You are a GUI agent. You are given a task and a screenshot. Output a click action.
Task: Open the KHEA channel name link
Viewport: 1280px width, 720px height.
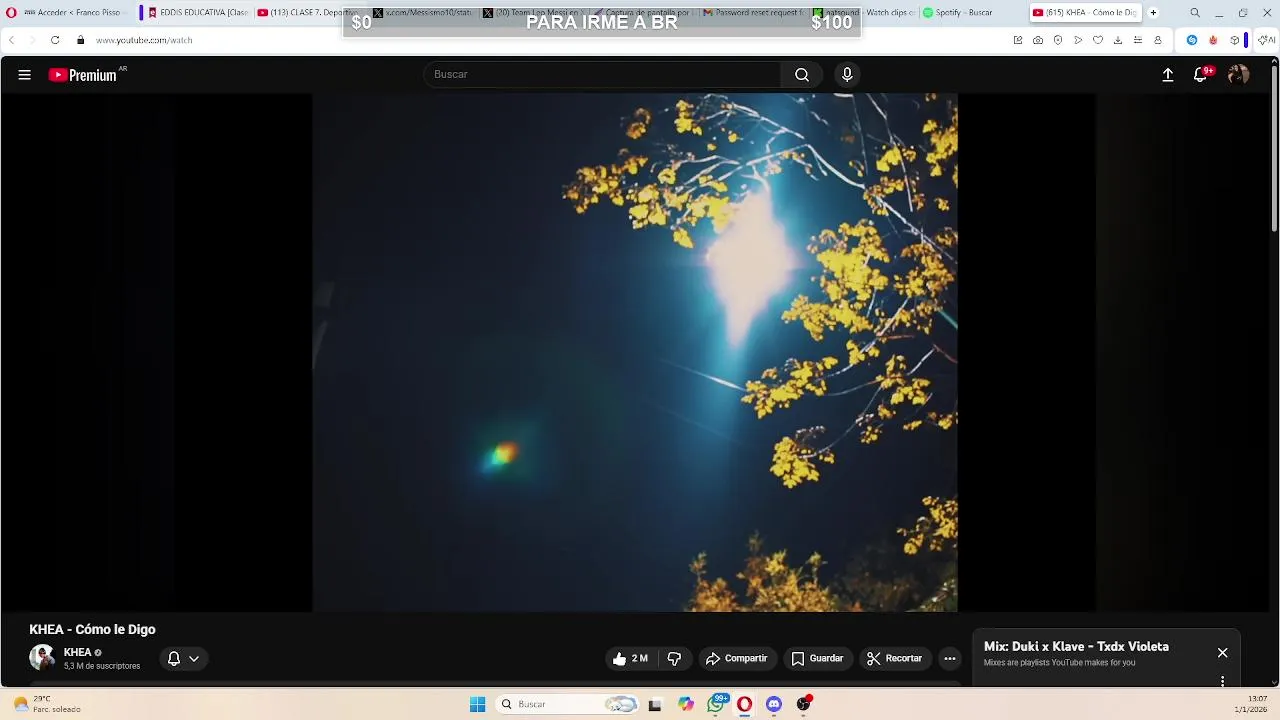77,652
